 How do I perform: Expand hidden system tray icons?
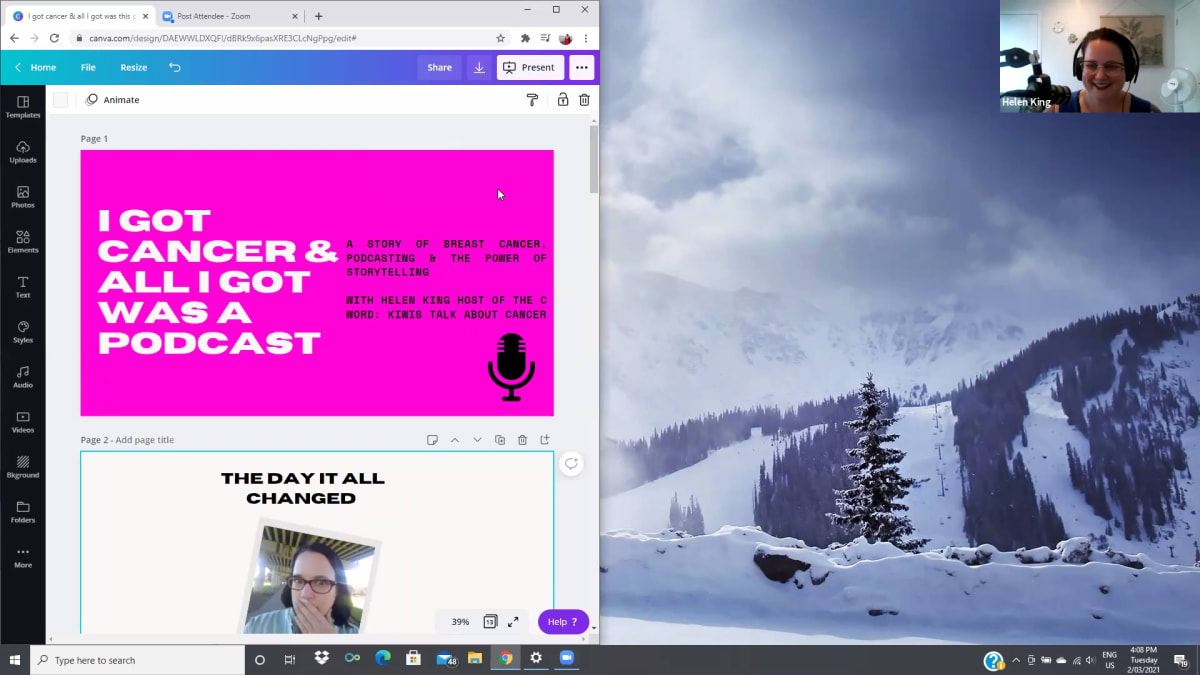coord(1016,660)
